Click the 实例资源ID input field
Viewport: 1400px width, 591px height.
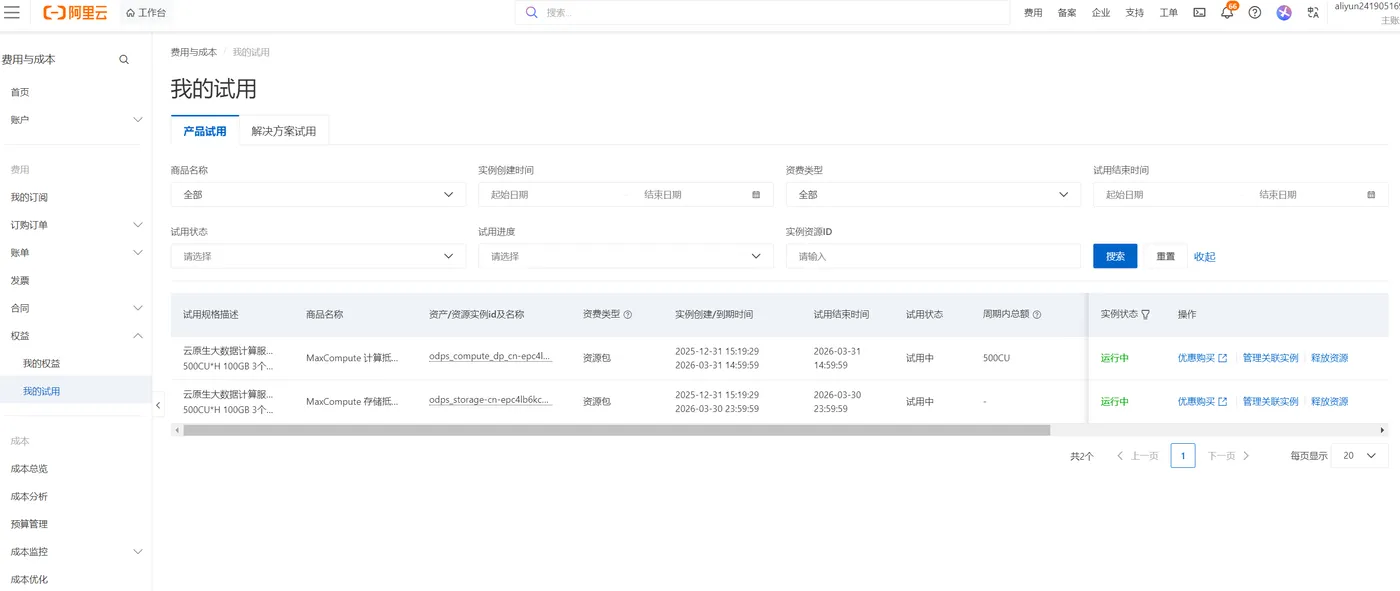point(933,257)
